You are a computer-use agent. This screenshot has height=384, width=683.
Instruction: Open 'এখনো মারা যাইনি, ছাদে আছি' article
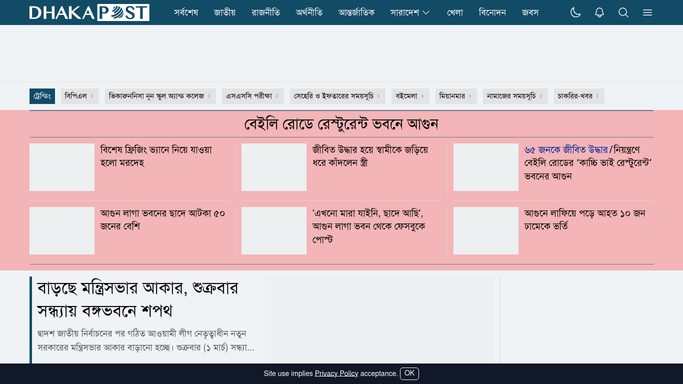tap(369, 226)
